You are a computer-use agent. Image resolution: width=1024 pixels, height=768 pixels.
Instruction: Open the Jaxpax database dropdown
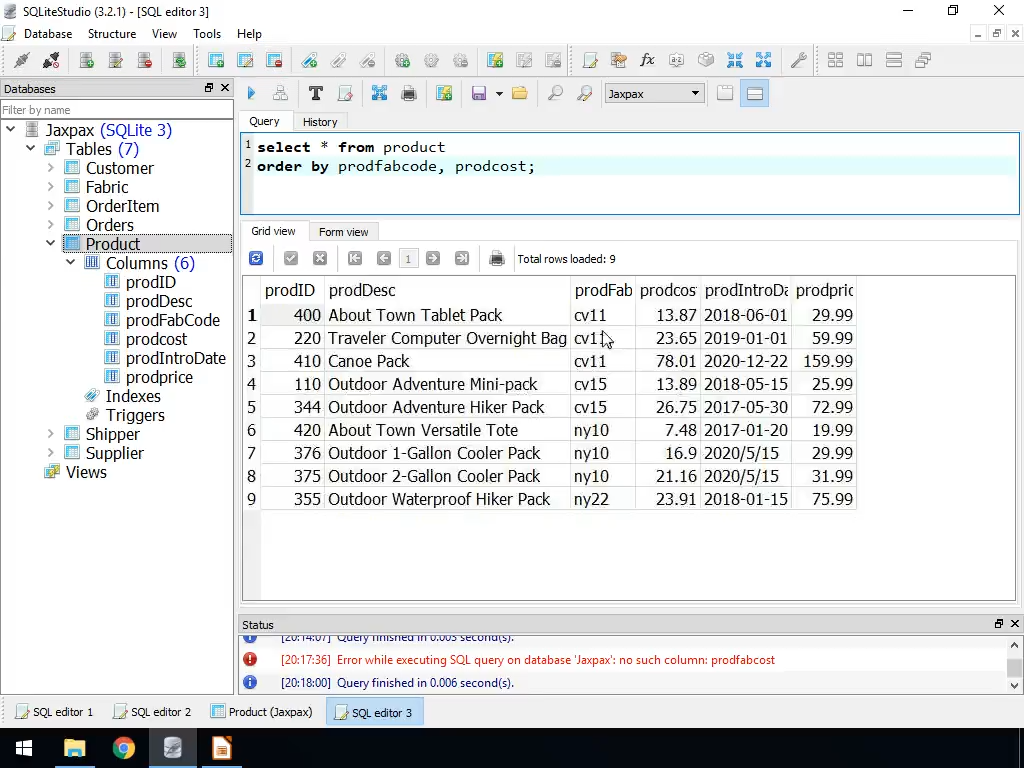coord(654,93)
